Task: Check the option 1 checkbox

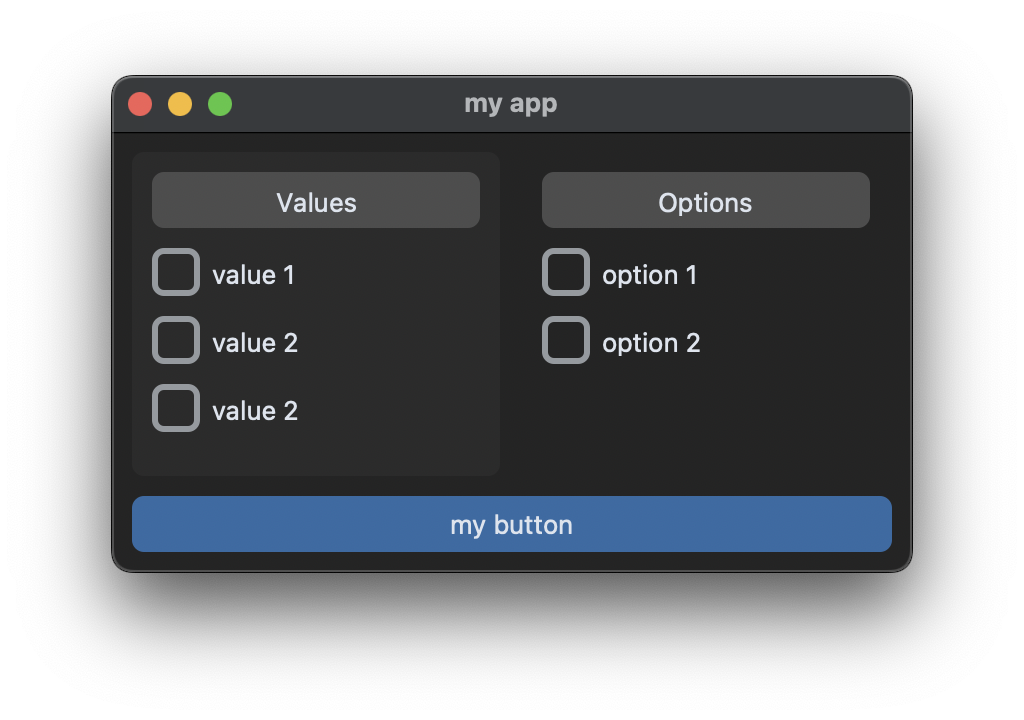Action: [x=566, y=272]
